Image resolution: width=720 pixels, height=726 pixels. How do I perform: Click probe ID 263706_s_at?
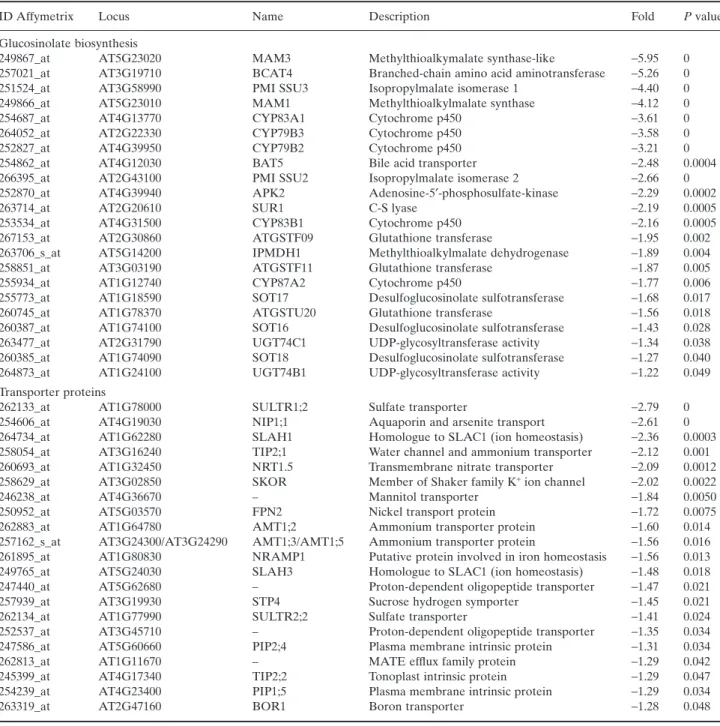tap(30, 253)
